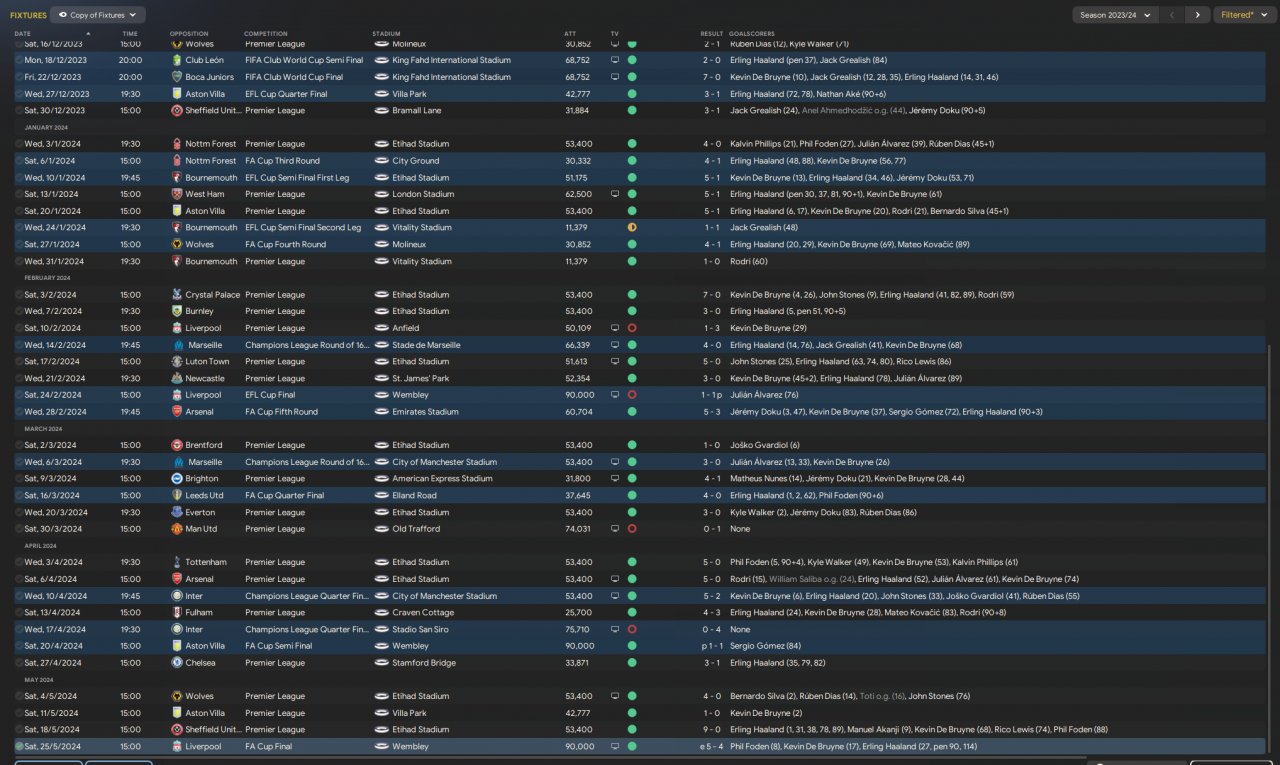
Task: Sort fixtures by the Opposition column header
Action: coord(189,34)
